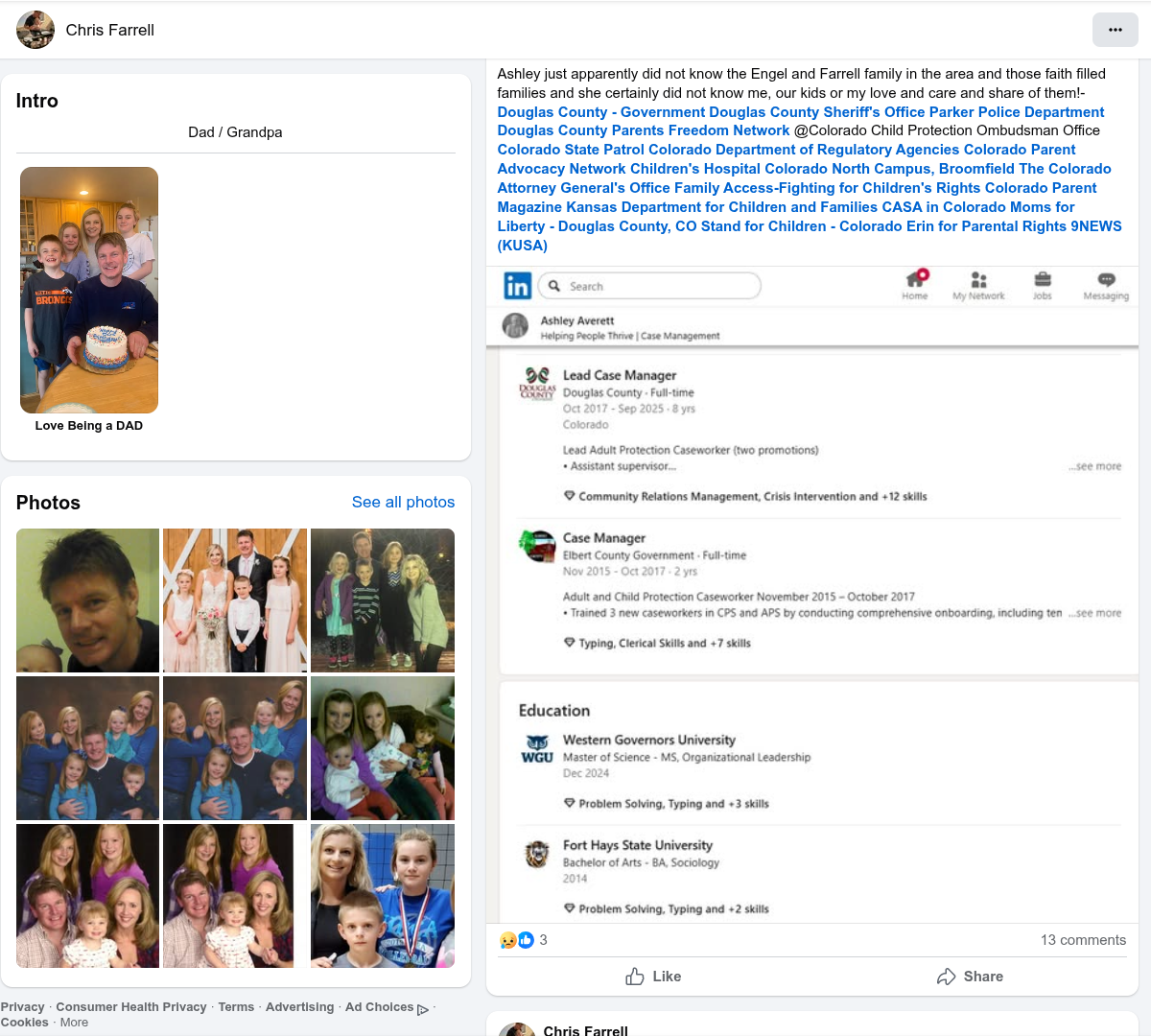Click See all photos link
1151x1036 pixels.
(x=403, y=502)
